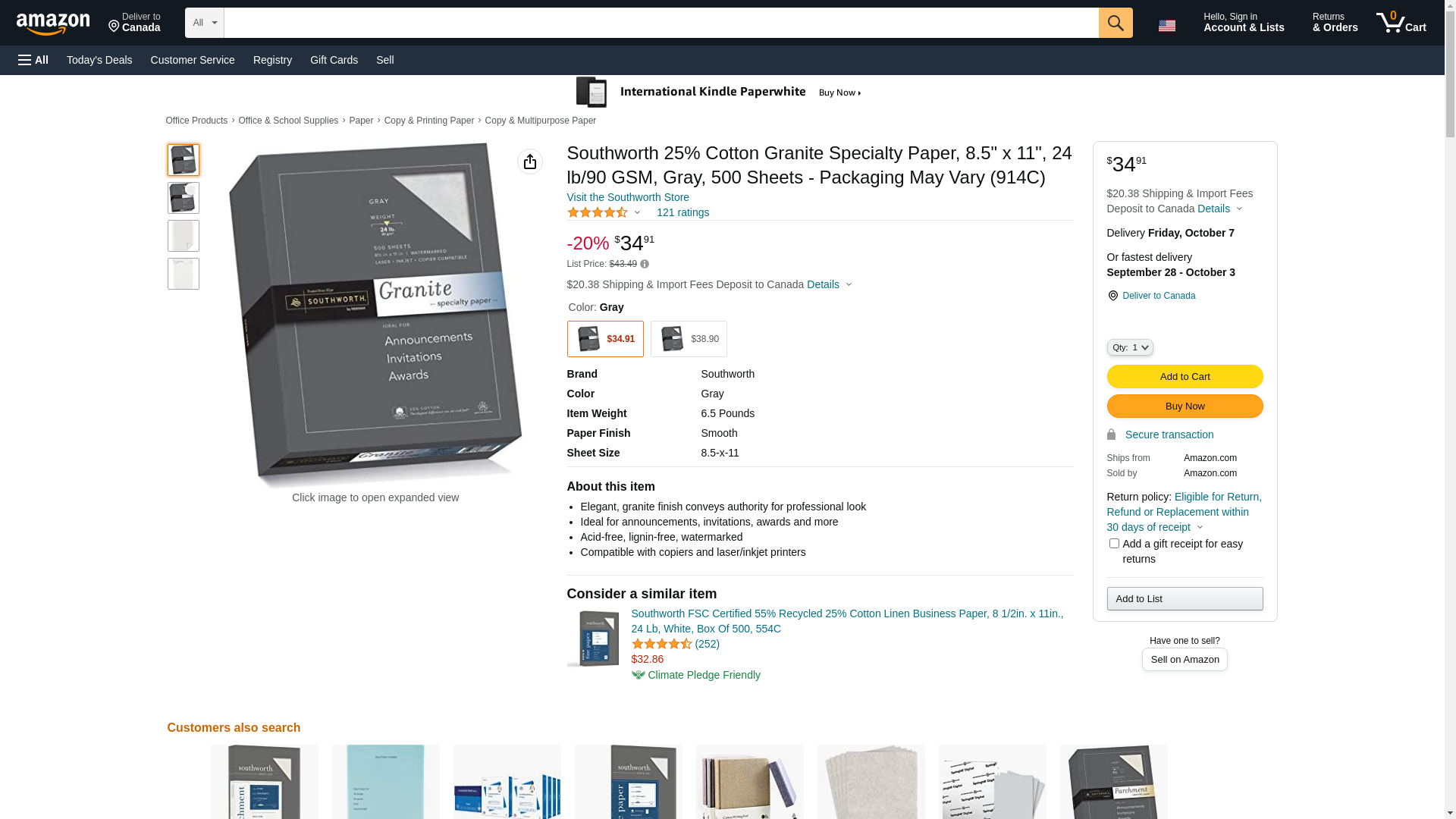Image resolution: width=1456 pixels, height=819 pixels.
Task: Click the Deliver to Canada location icon
Action: 1112,296
